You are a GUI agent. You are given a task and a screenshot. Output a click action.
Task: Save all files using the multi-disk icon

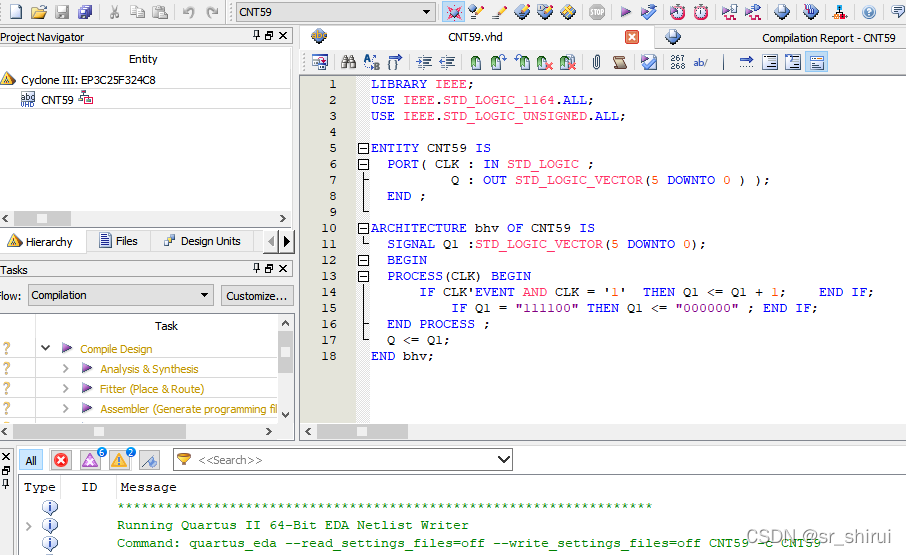(86, 12)
